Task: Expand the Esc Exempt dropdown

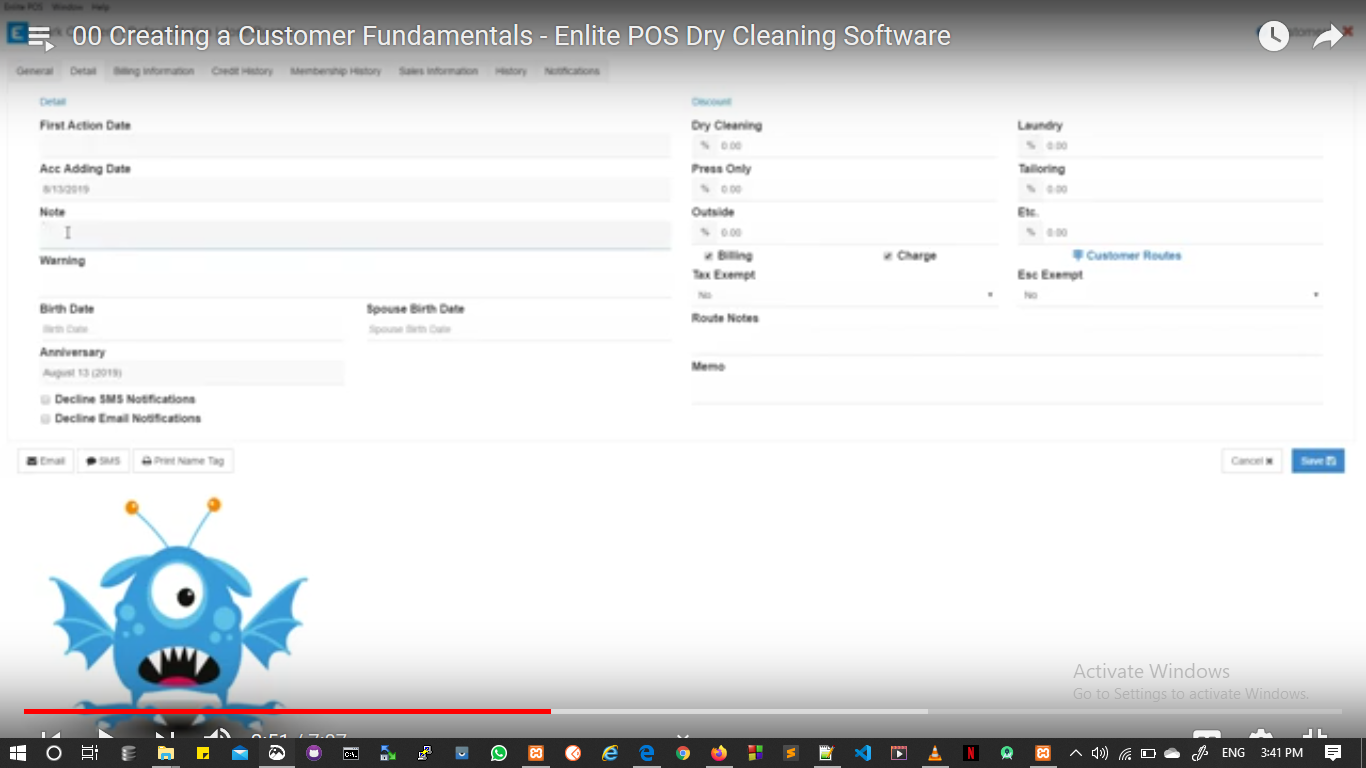Action: point(1170,295)
